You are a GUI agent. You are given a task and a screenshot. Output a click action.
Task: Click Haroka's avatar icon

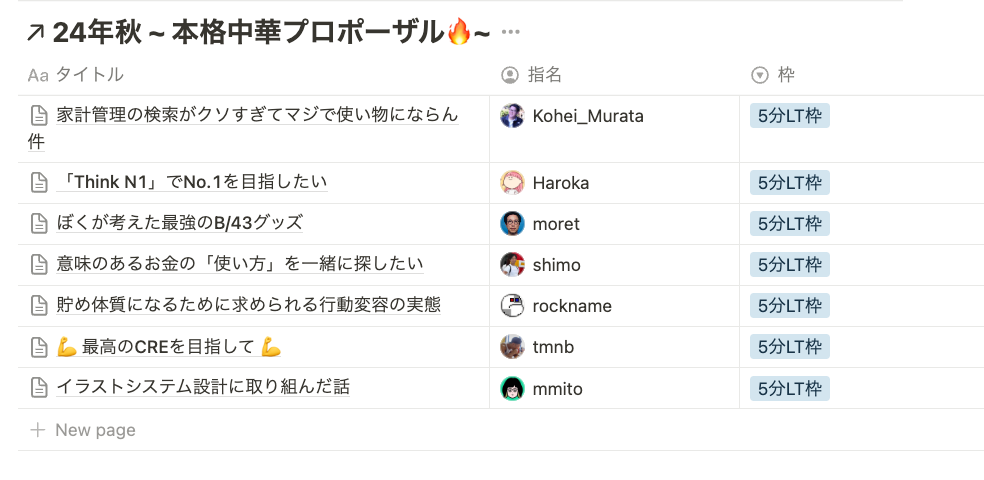512,183
